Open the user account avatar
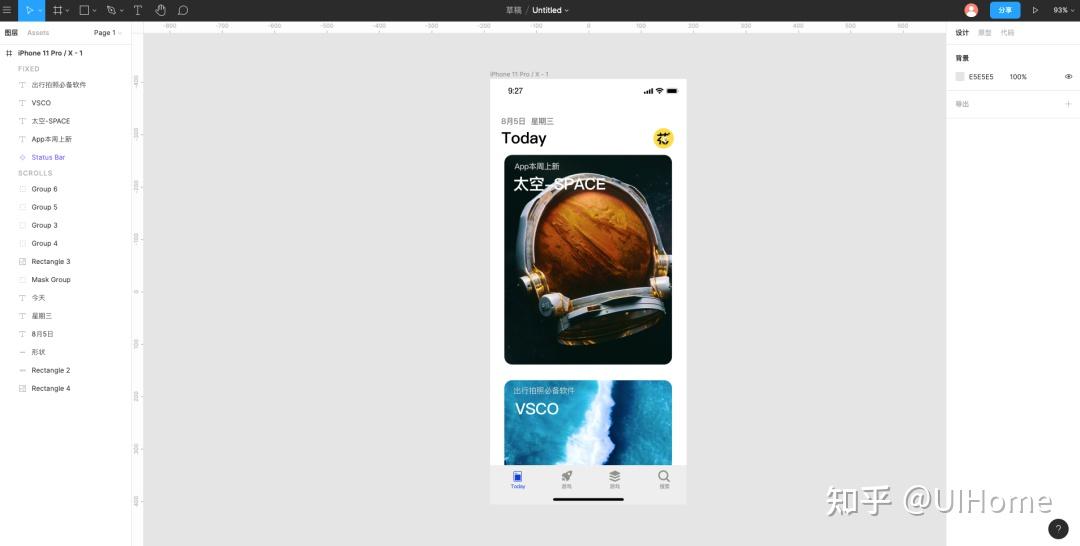Viewport: 1080px width, 546px height. click(x=971, y=10)
